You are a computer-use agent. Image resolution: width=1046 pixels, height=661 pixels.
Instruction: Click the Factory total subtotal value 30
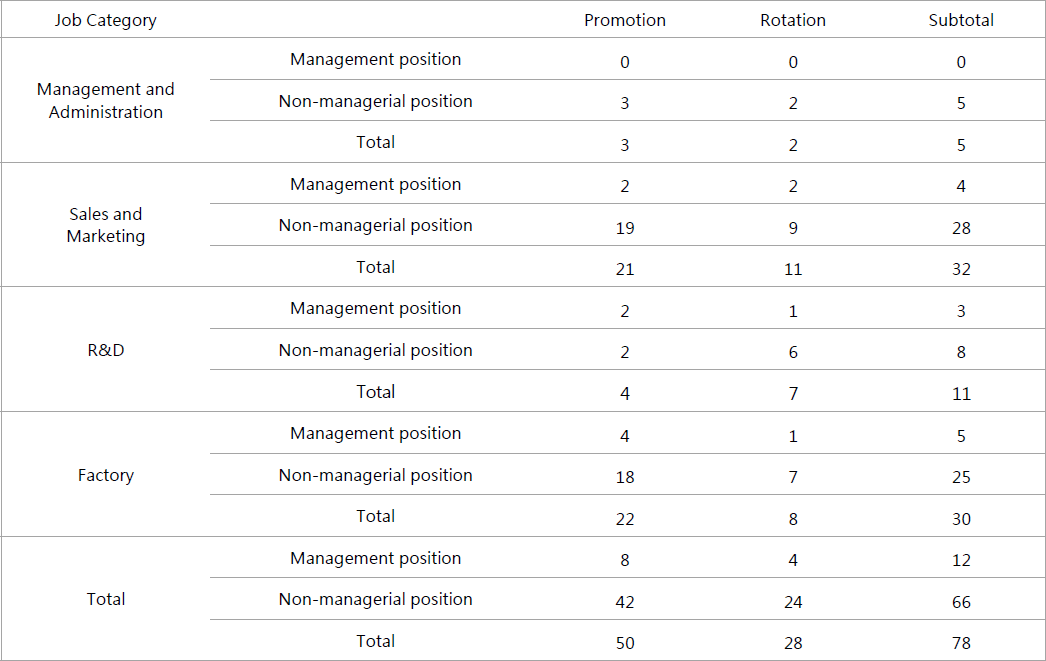tap(961, 519)
